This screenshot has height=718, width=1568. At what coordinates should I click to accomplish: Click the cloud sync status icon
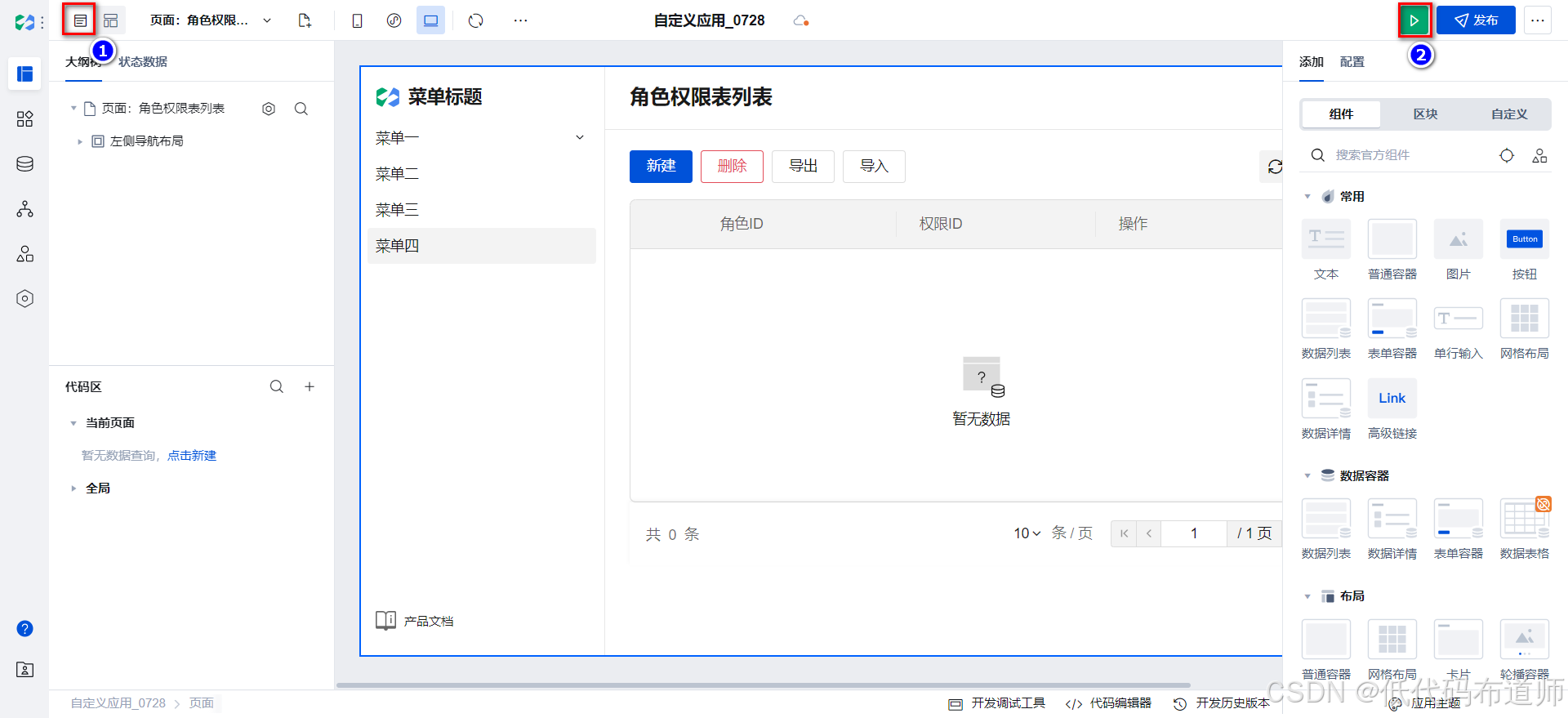point(800,20)
